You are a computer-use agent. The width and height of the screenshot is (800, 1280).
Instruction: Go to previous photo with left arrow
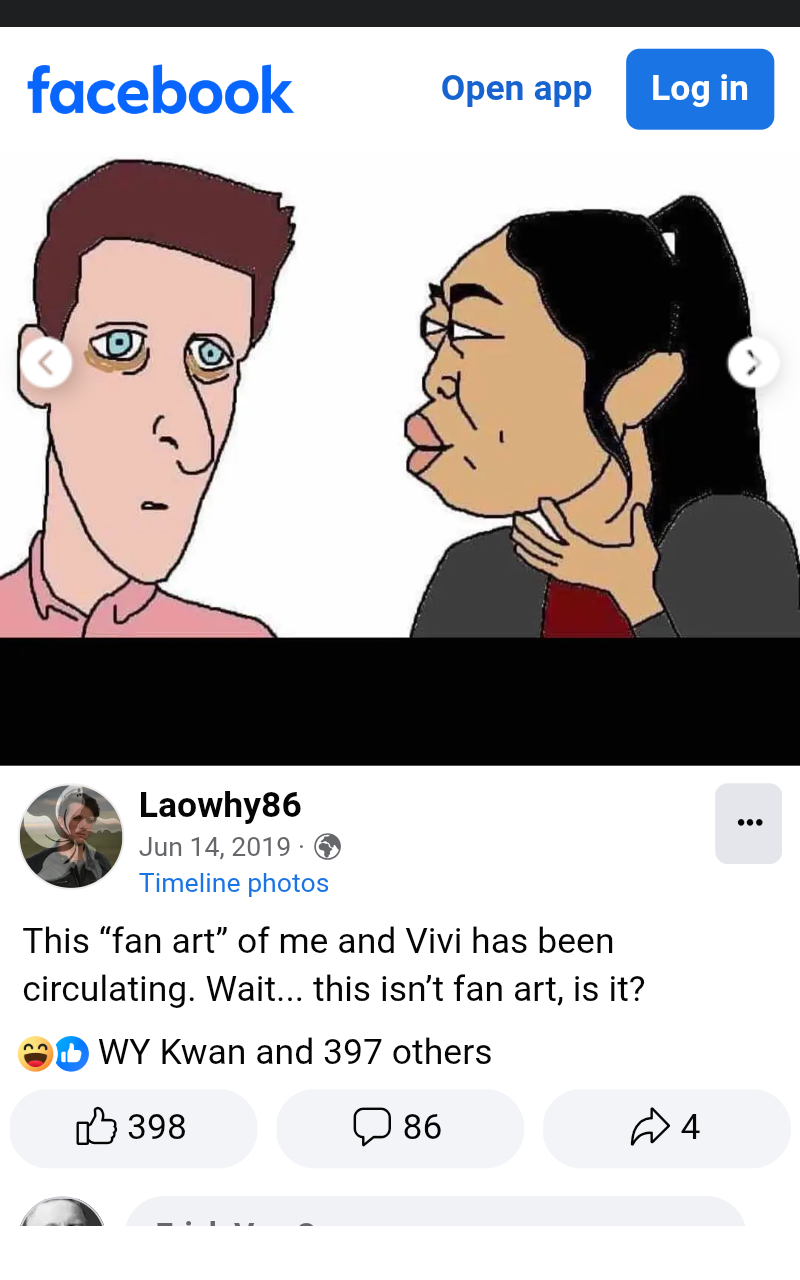click(45, 362)
